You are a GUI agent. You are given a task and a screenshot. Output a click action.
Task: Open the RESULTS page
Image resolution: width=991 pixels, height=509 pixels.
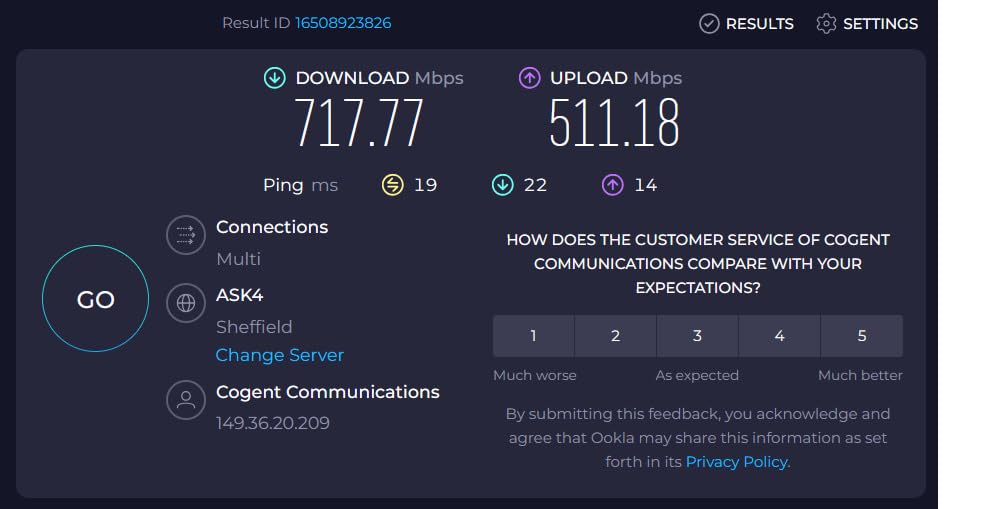746,24
